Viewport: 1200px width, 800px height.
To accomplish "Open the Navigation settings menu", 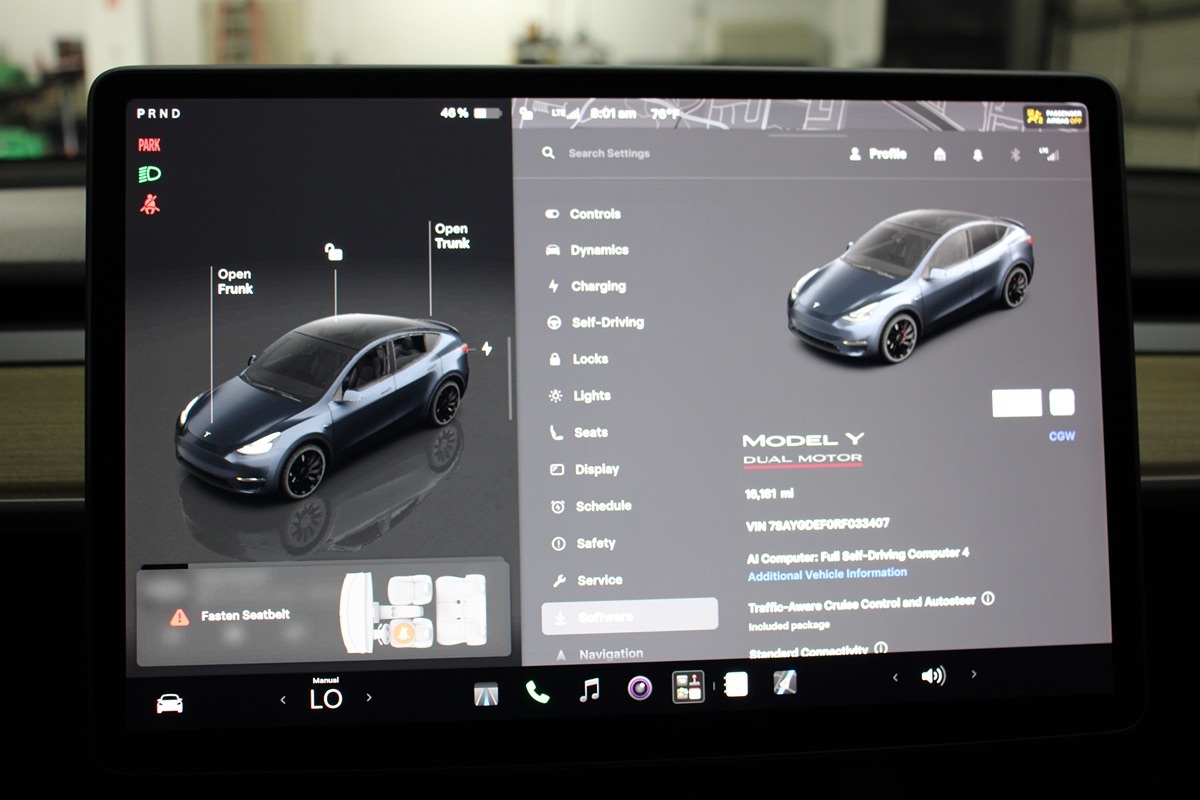I will [x=598, y=654].
